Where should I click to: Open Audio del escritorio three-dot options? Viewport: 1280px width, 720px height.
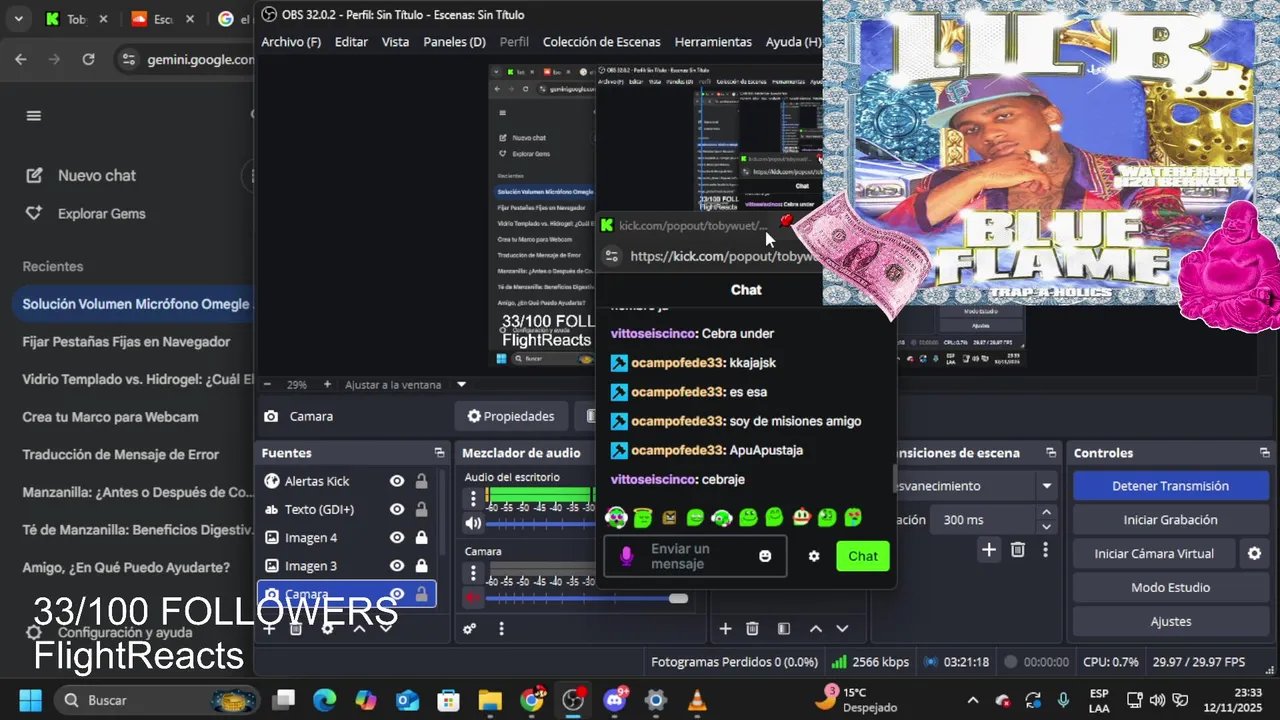pos(473,498)
